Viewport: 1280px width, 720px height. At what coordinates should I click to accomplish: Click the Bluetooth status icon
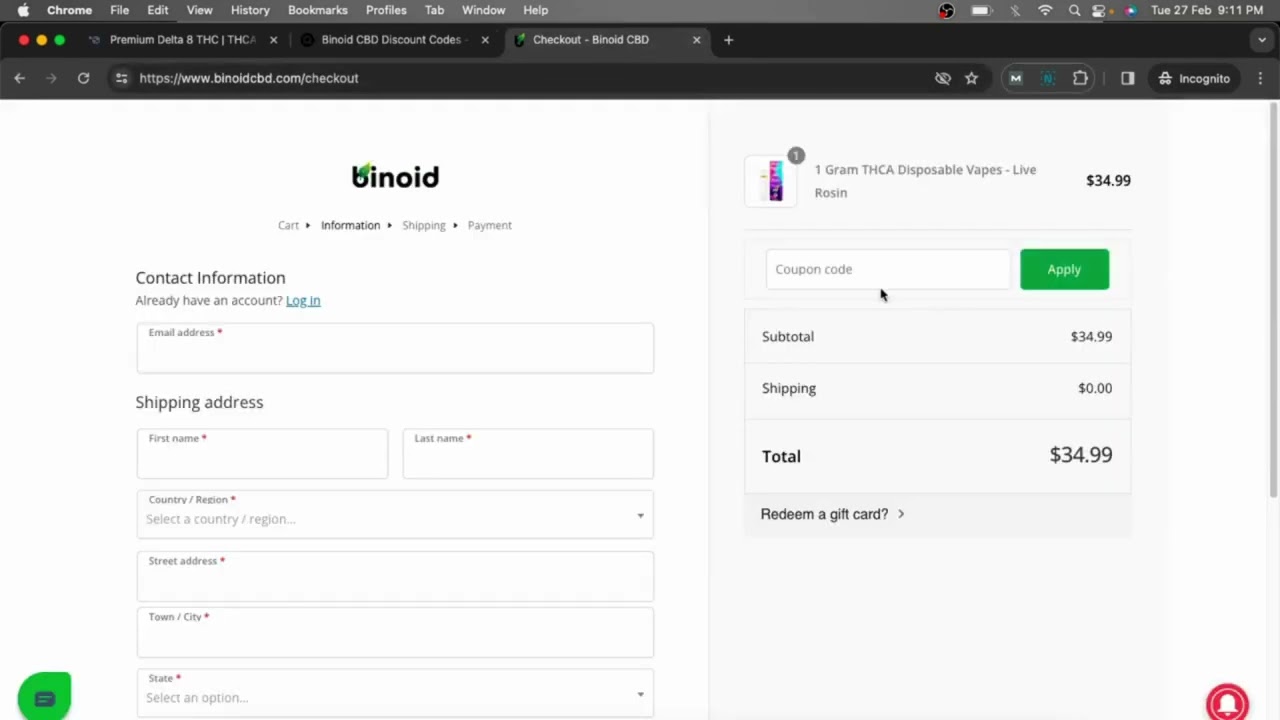click(1015, 10)
